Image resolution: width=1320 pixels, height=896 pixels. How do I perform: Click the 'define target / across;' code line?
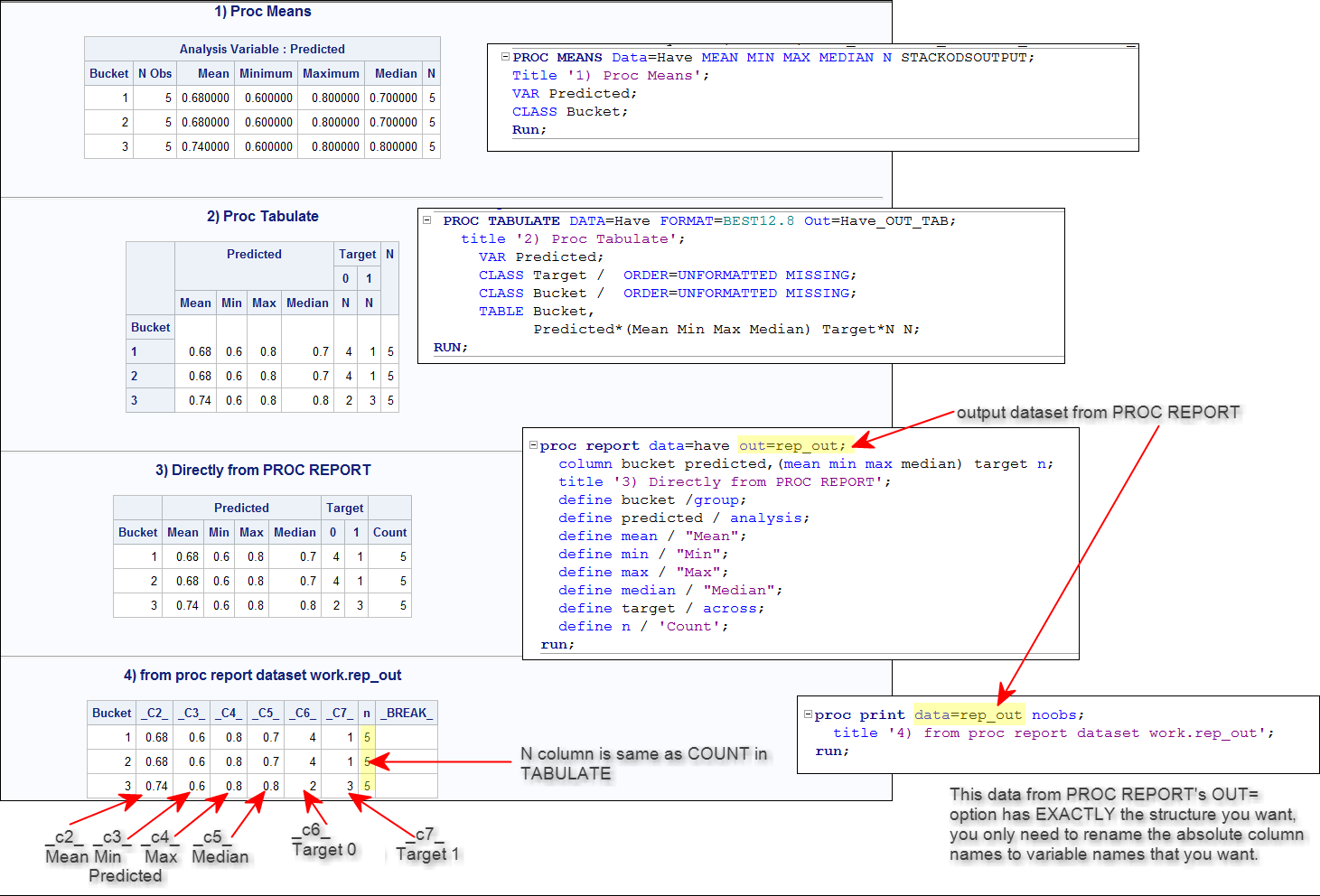pos(660,608)
